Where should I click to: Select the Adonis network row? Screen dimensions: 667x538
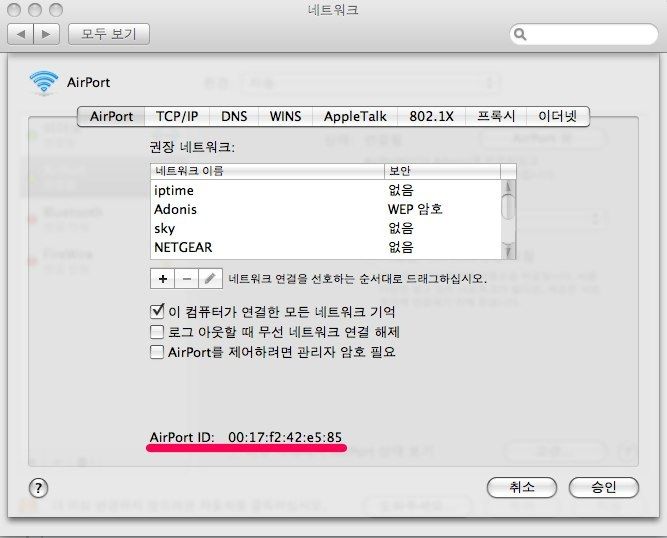tap(326, 209)
